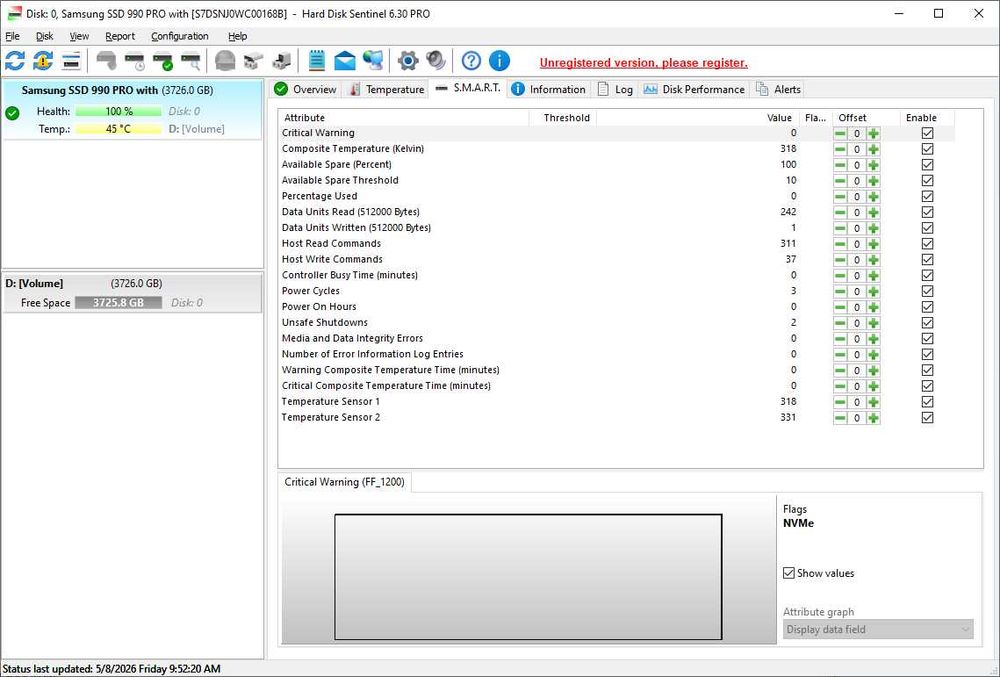Uncheck Enable for Critical Warning
Screen dimensions: 1000x677
click(927, 133)
